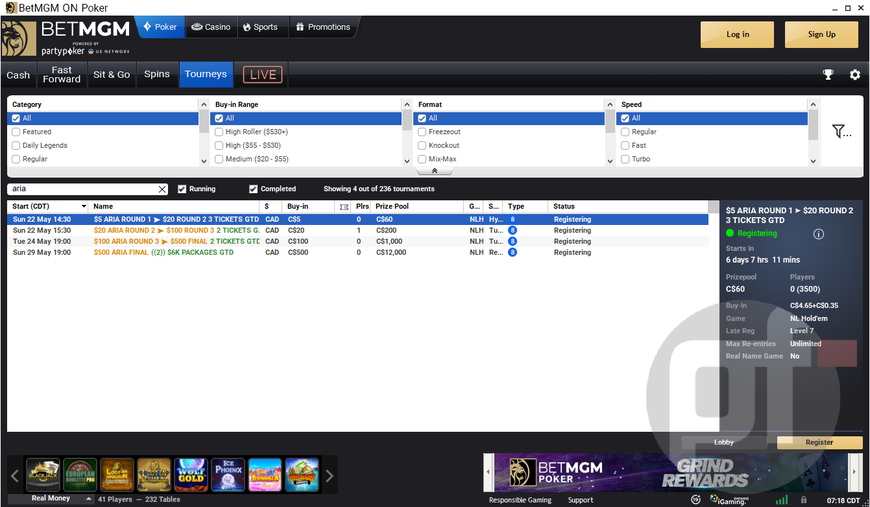Click the BetMGM lion logo

(19, 39)
